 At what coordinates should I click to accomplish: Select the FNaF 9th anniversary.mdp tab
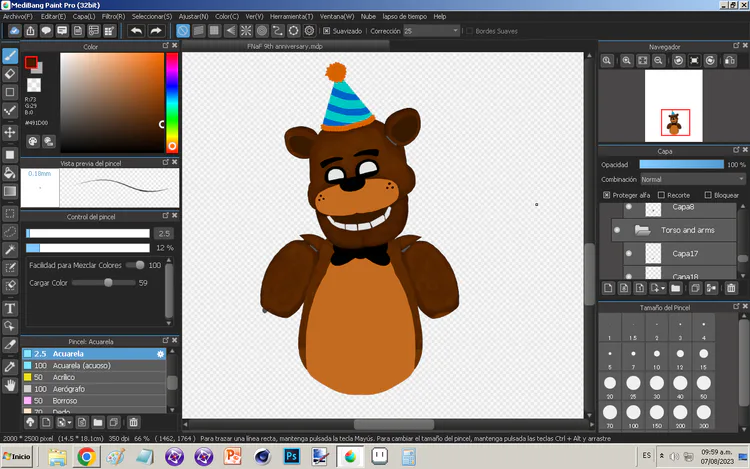[x=285, y=46]
